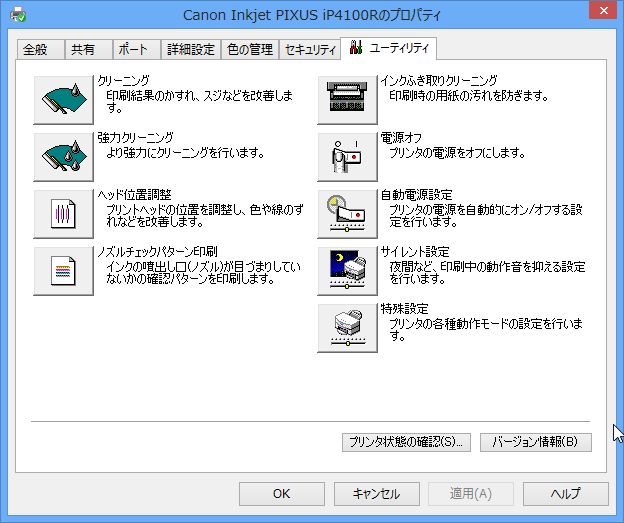Click the インクふき取りクリーニング title text
624x523 pixels.
[x=439, y=81]
